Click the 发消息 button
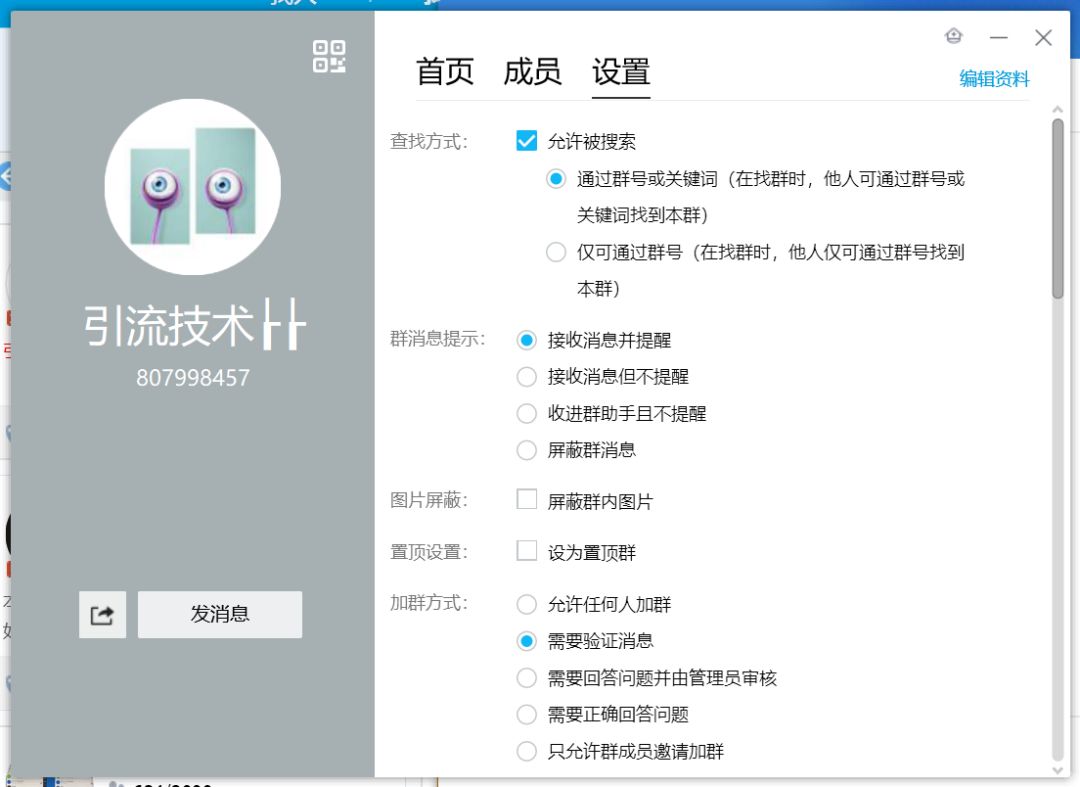 coord(220,614)
